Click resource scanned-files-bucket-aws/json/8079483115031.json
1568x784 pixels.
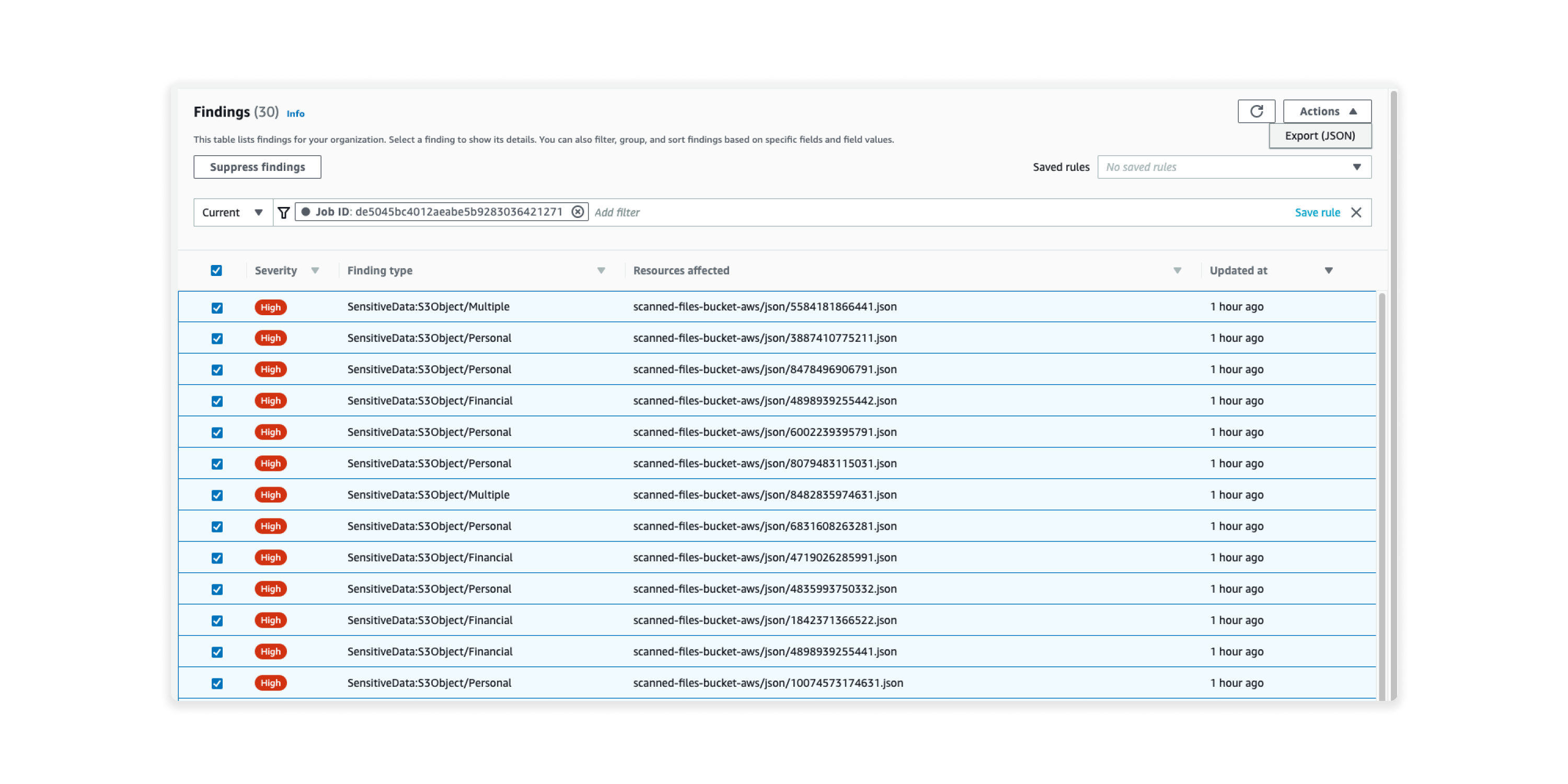765,463
